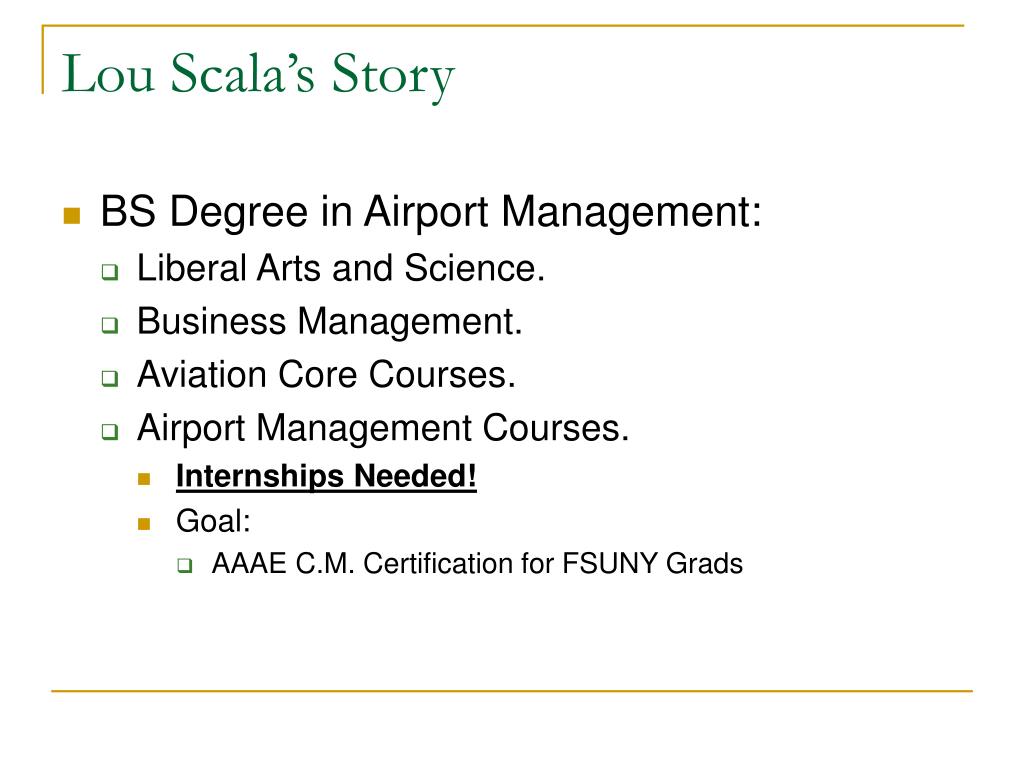Open the underlined Internships Needed! text

pos(326,477)
